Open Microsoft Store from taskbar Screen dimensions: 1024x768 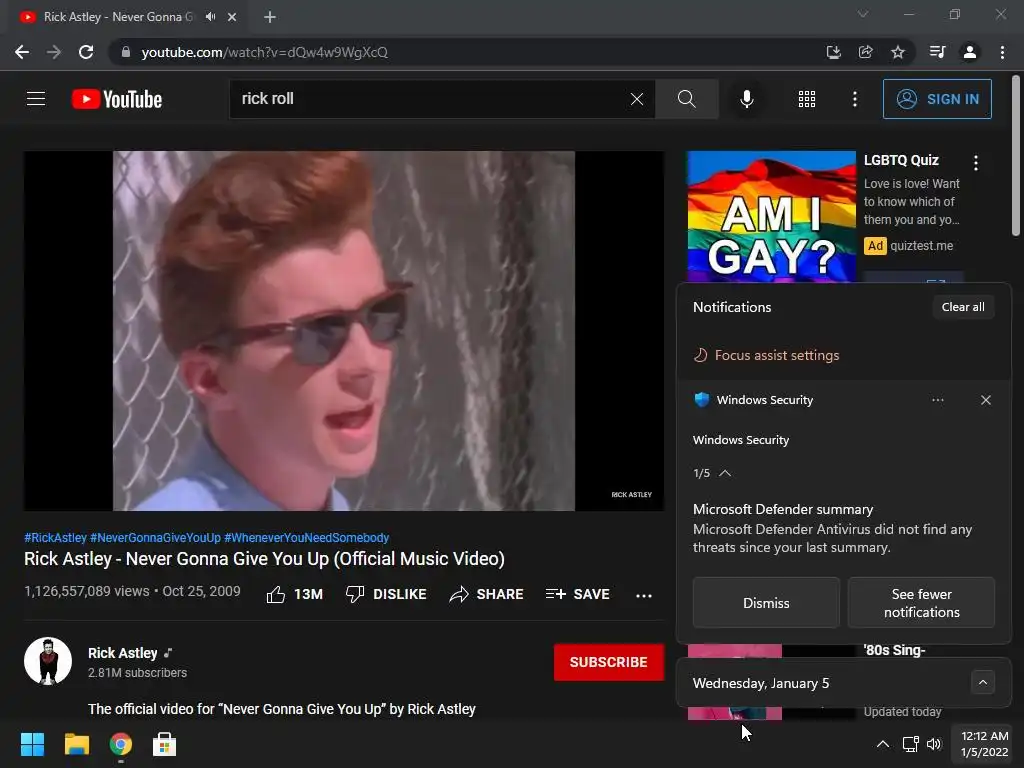[165, 744]
